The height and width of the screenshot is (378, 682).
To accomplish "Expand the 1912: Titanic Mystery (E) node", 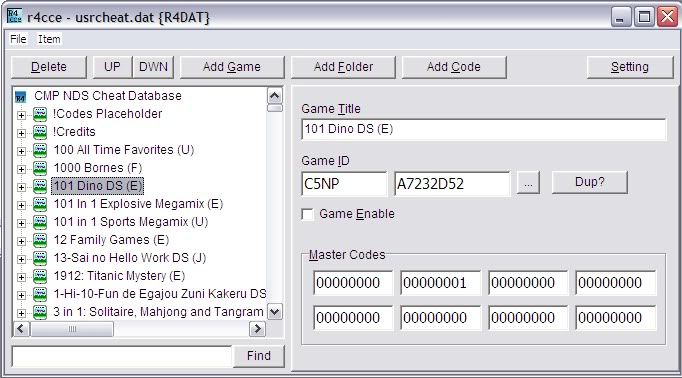I will (21, 277).
